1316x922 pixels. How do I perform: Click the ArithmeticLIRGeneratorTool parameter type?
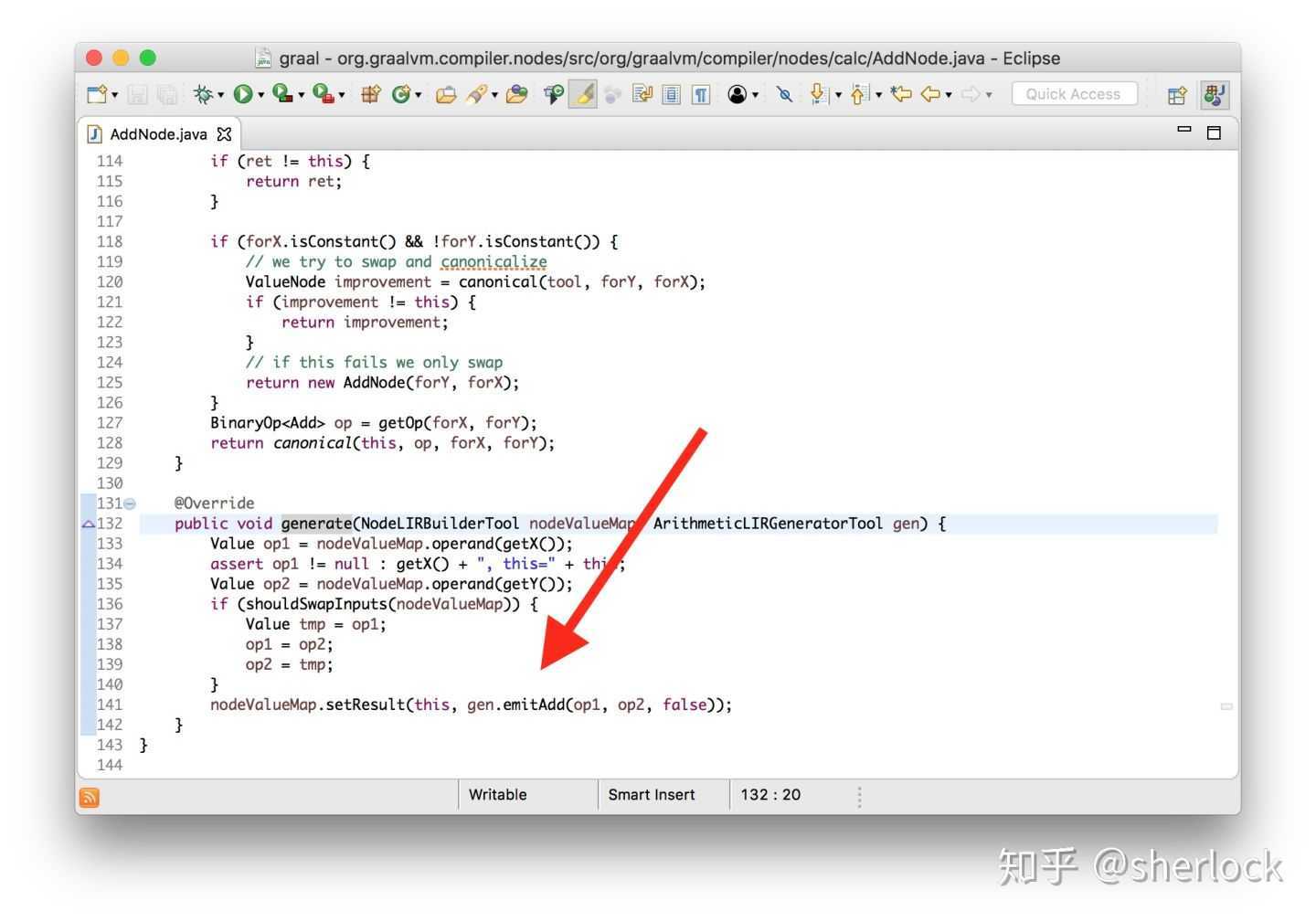768,524
